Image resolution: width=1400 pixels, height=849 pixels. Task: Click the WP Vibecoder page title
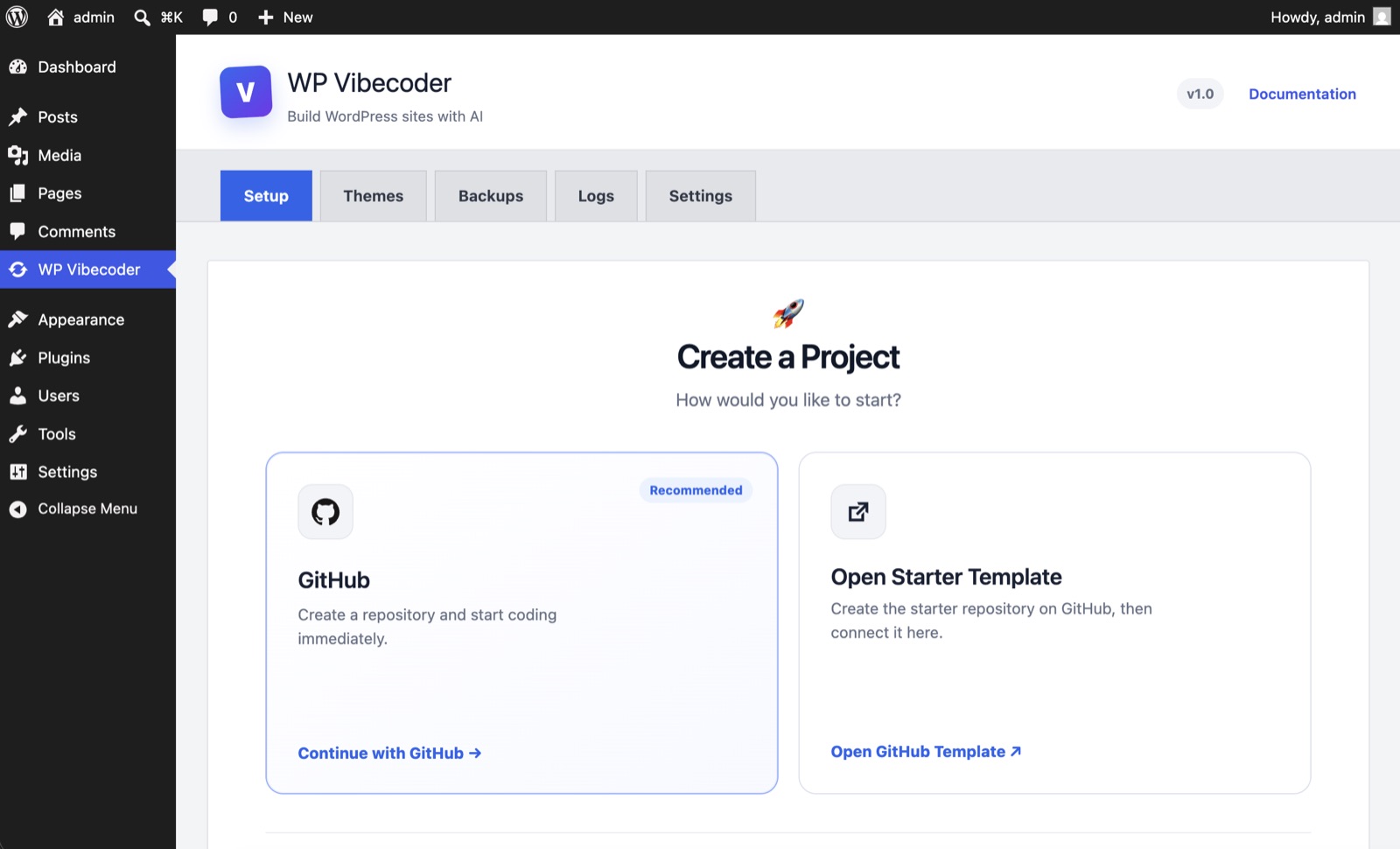click(x=369, y=83)
